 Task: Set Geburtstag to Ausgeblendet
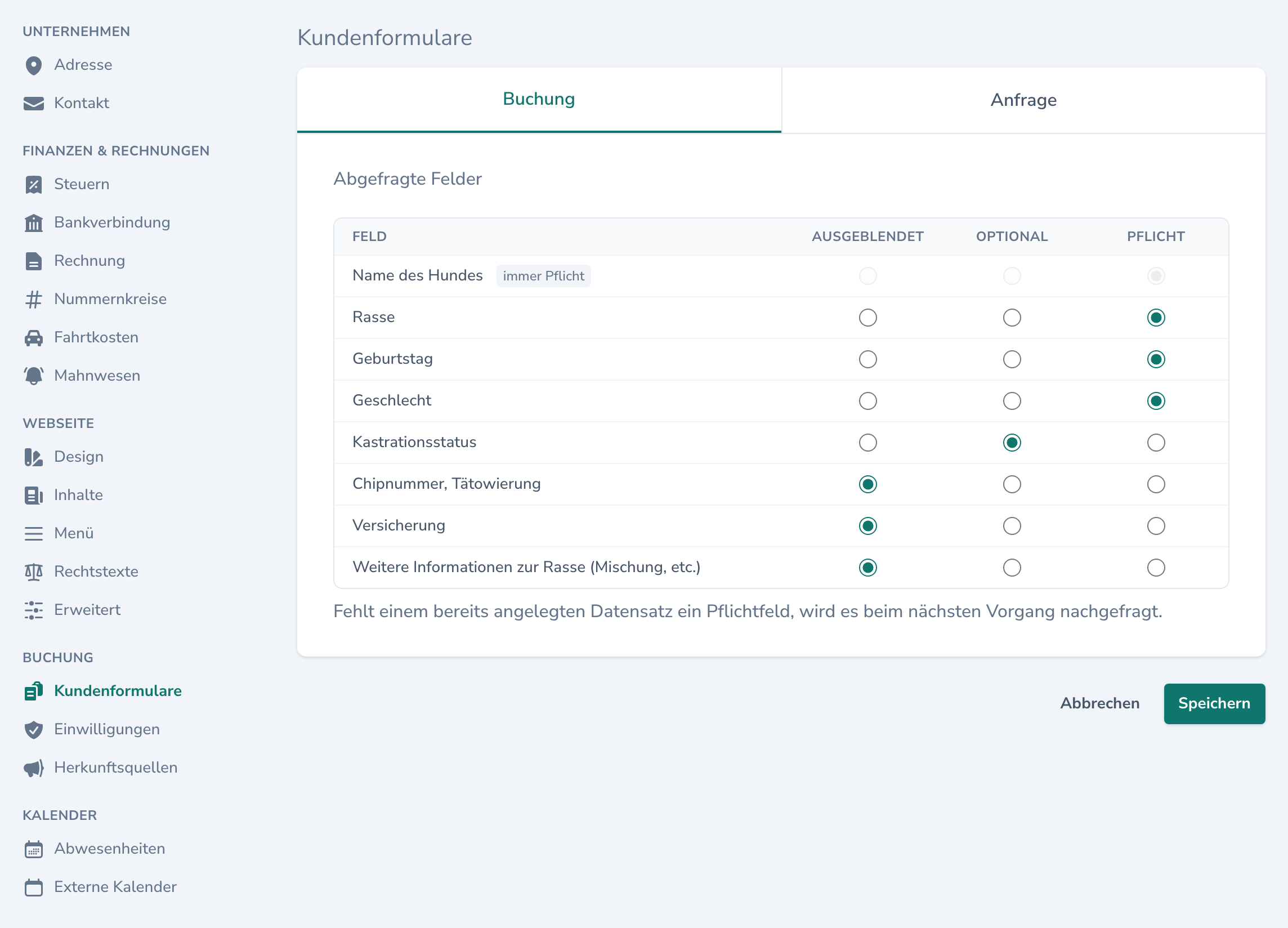867,359
